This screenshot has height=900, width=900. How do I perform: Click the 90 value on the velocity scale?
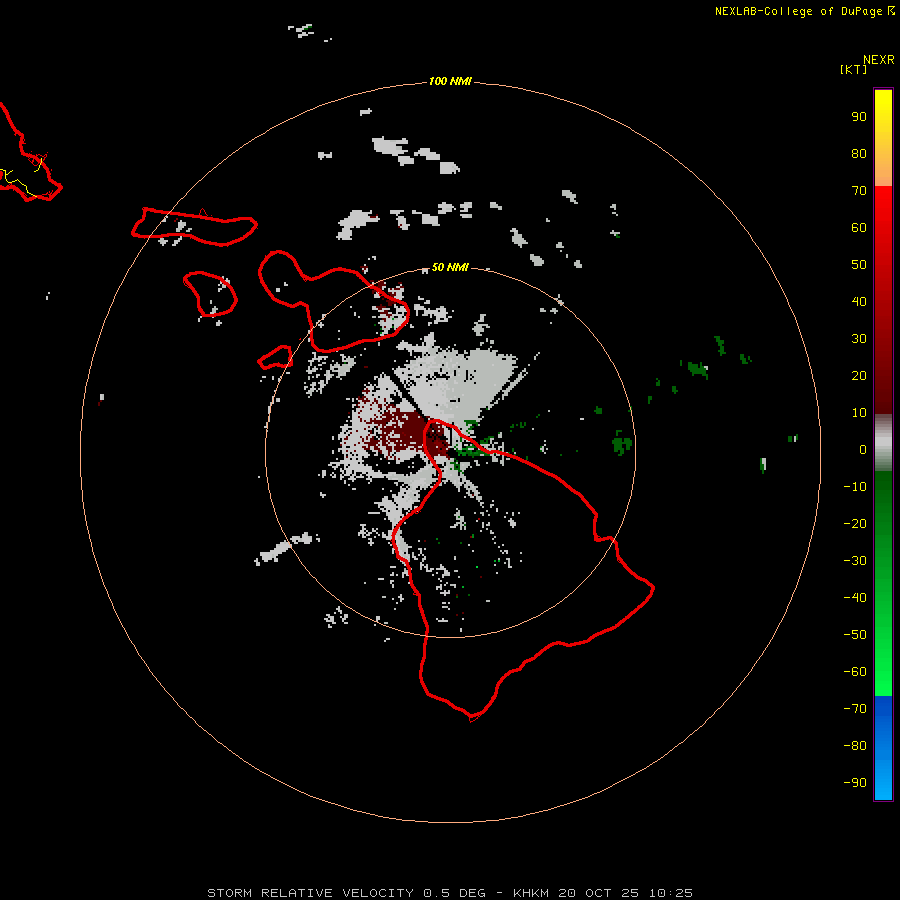859,117
